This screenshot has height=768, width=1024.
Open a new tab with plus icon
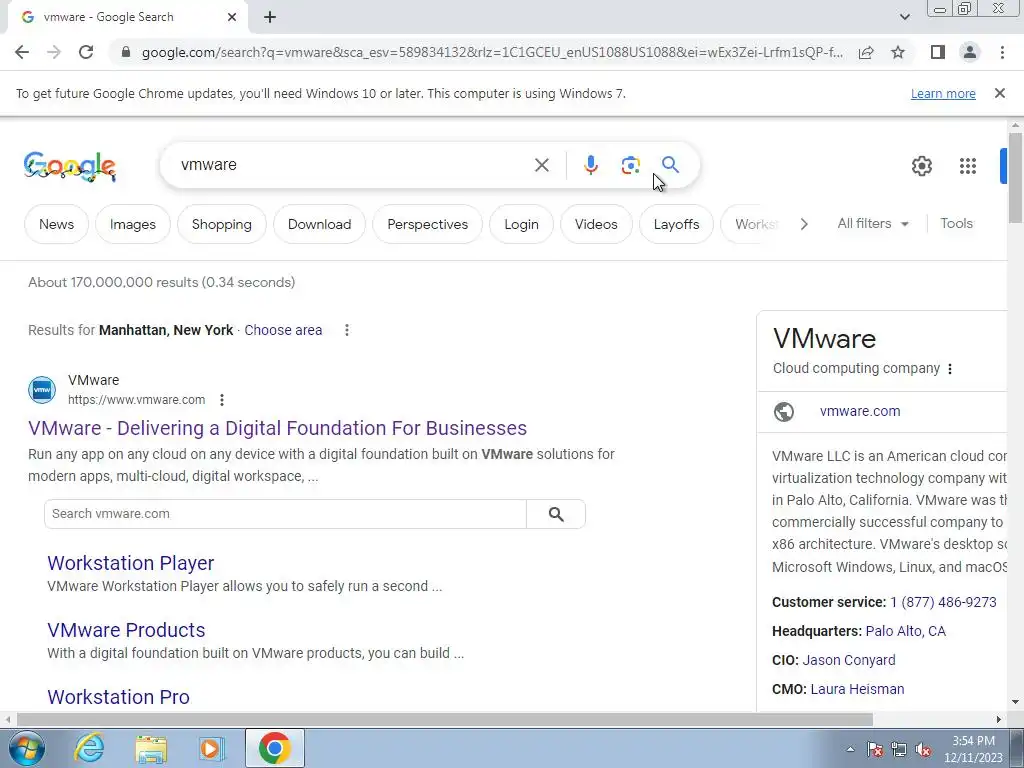click(270, 18)
